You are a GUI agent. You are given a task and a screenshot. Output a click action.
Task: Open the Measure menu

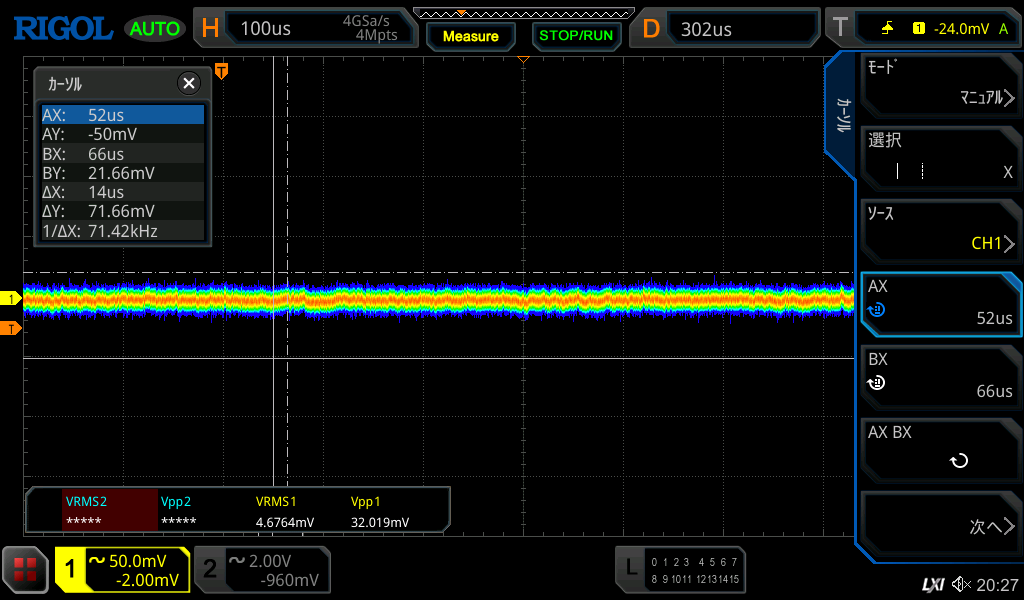(x=470, y=36)
